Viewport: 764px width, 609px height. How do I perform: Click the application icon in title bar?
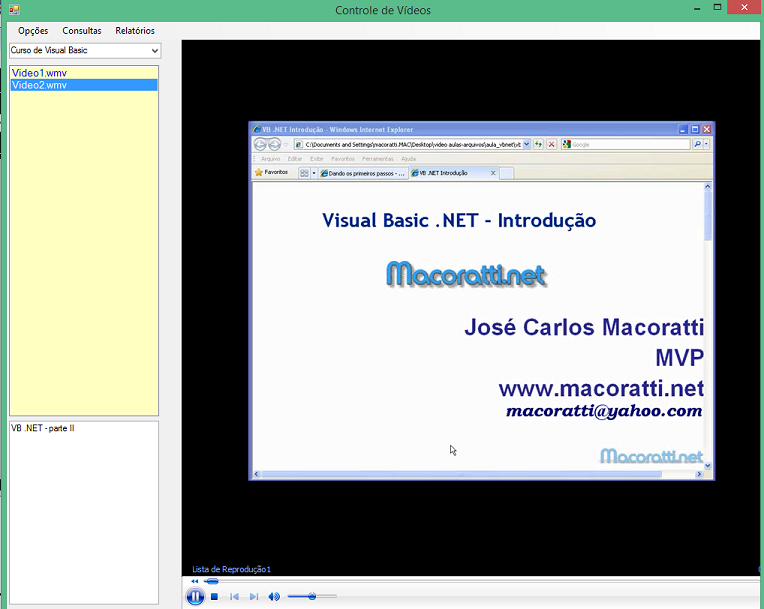(x=14, y=9)
